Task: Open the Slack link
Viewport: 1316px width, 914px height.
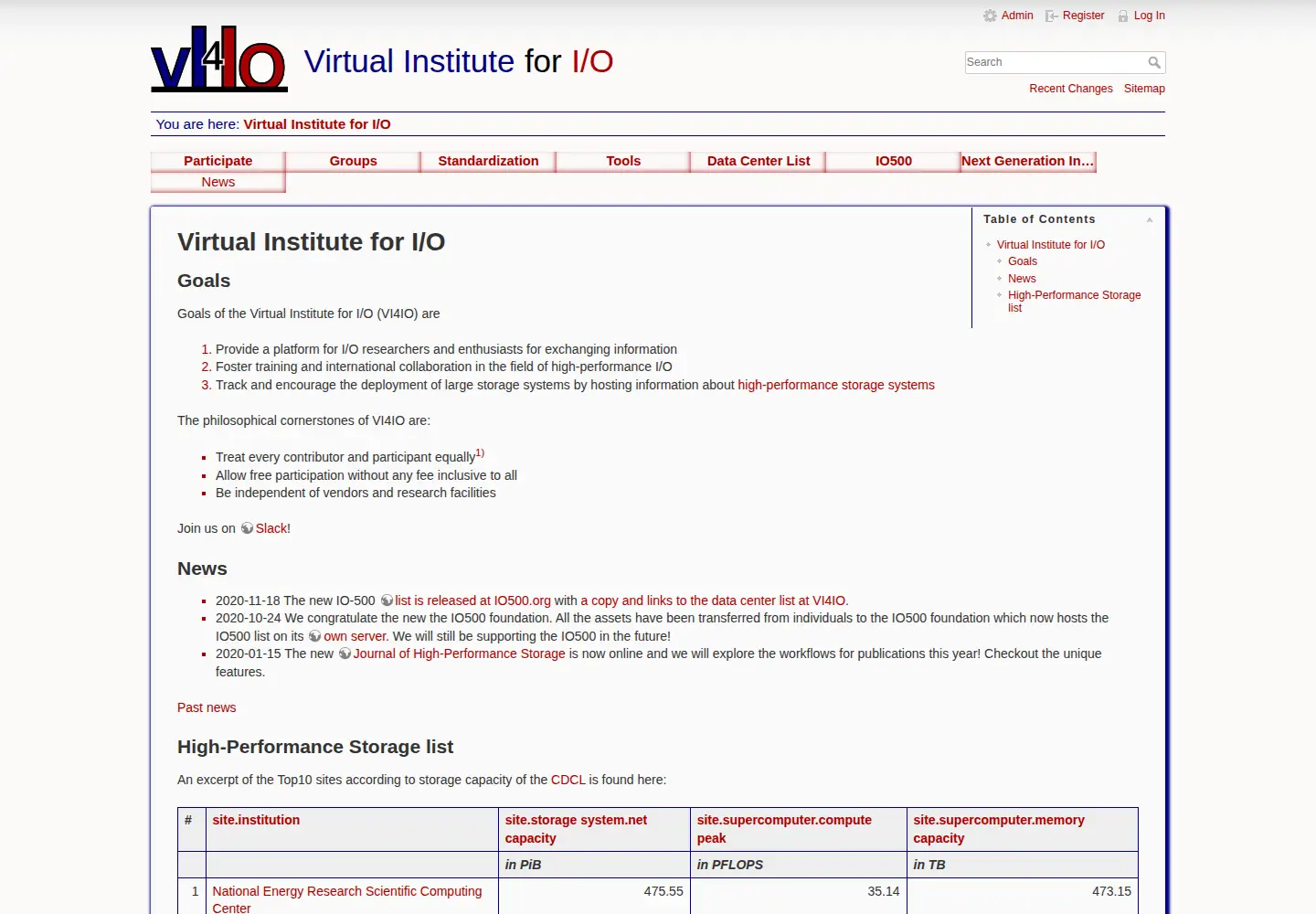Action: point(271,528)
